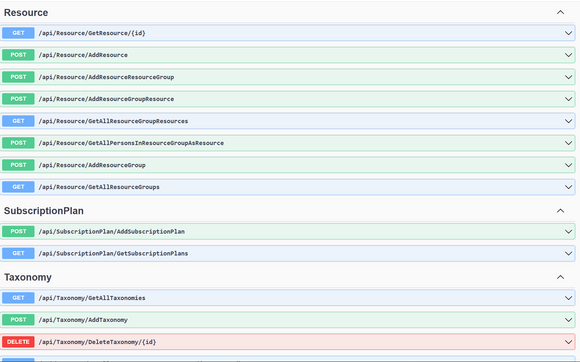Select path /api/SubscriptionPlan/AddSubscriptionPlan
This screenshot has height=362, width=580.
pyautogui.click(x=112, y=232)
